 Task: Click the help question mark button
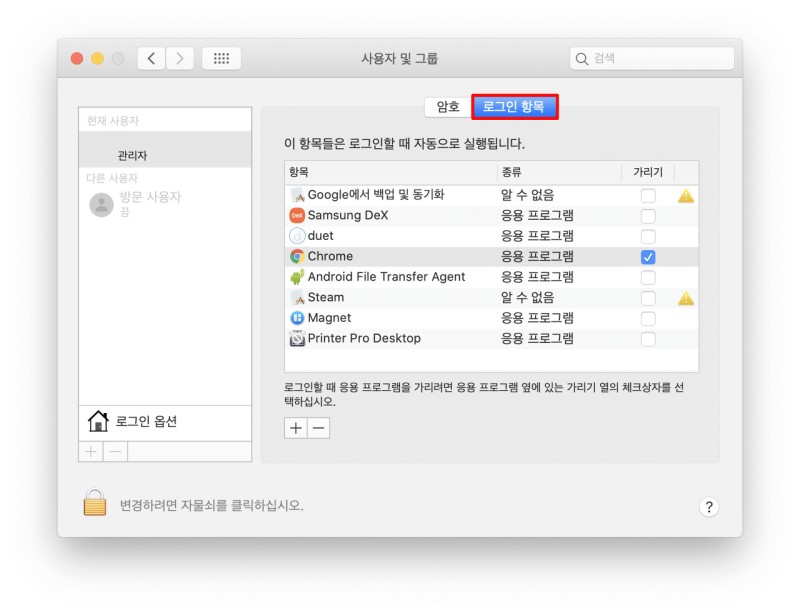(x=709, y=507)
